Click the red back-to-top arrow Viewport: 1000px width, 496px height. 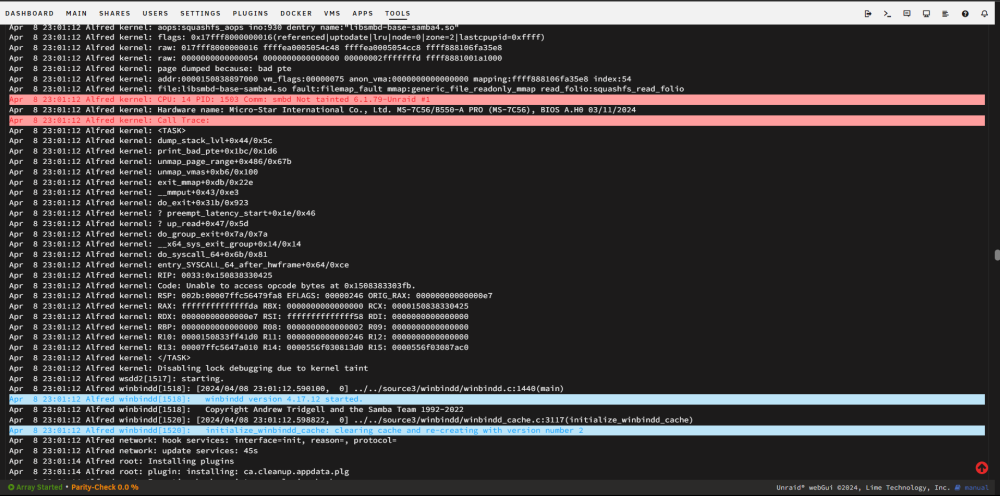click(x=982, y=468)
